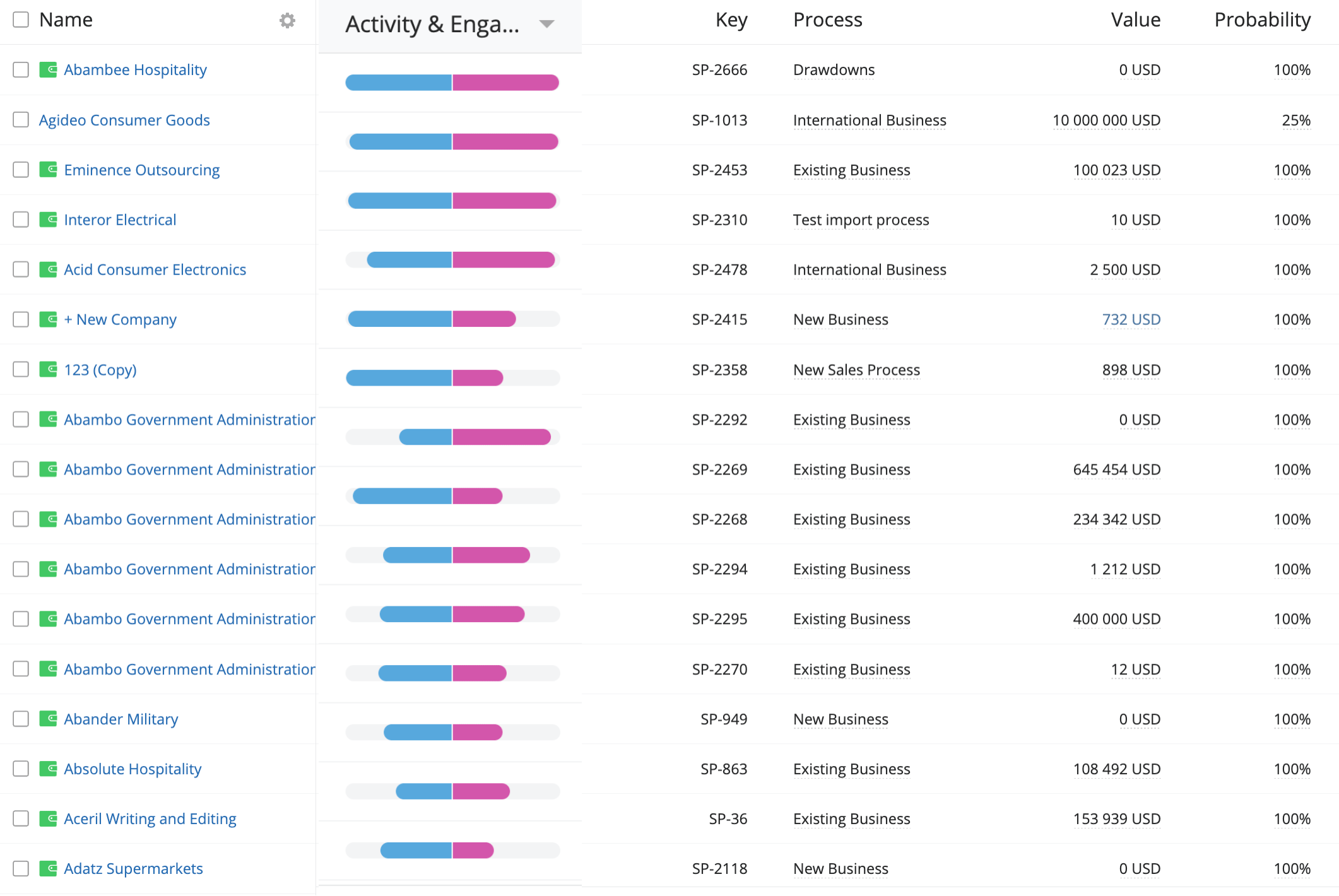The width and height of the screenshot is (1339, 896).
Task: Open the + New Company link
Action: click(x=120, y=319)
